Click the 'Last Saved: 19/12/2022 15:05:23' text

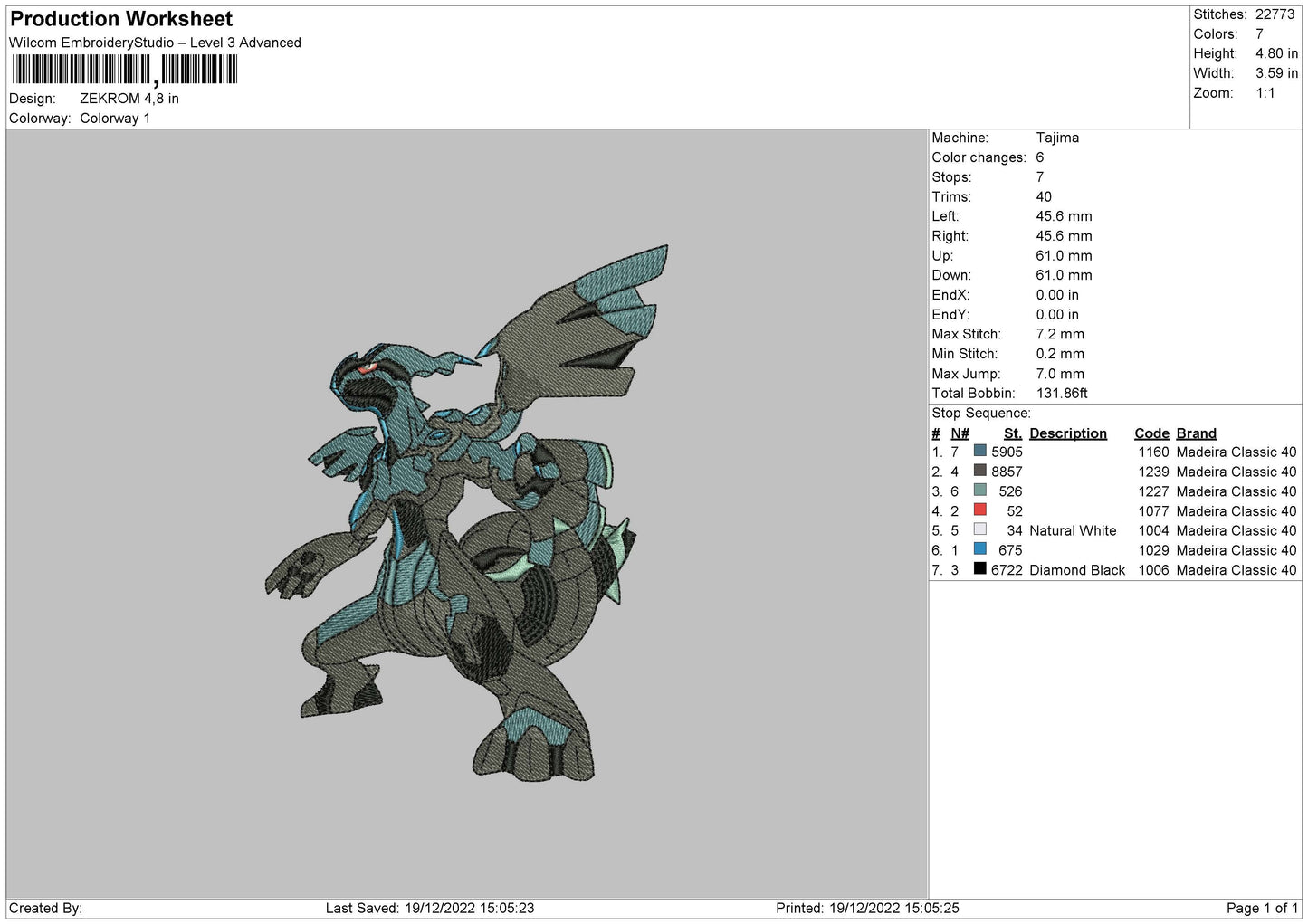pos(430,908)
